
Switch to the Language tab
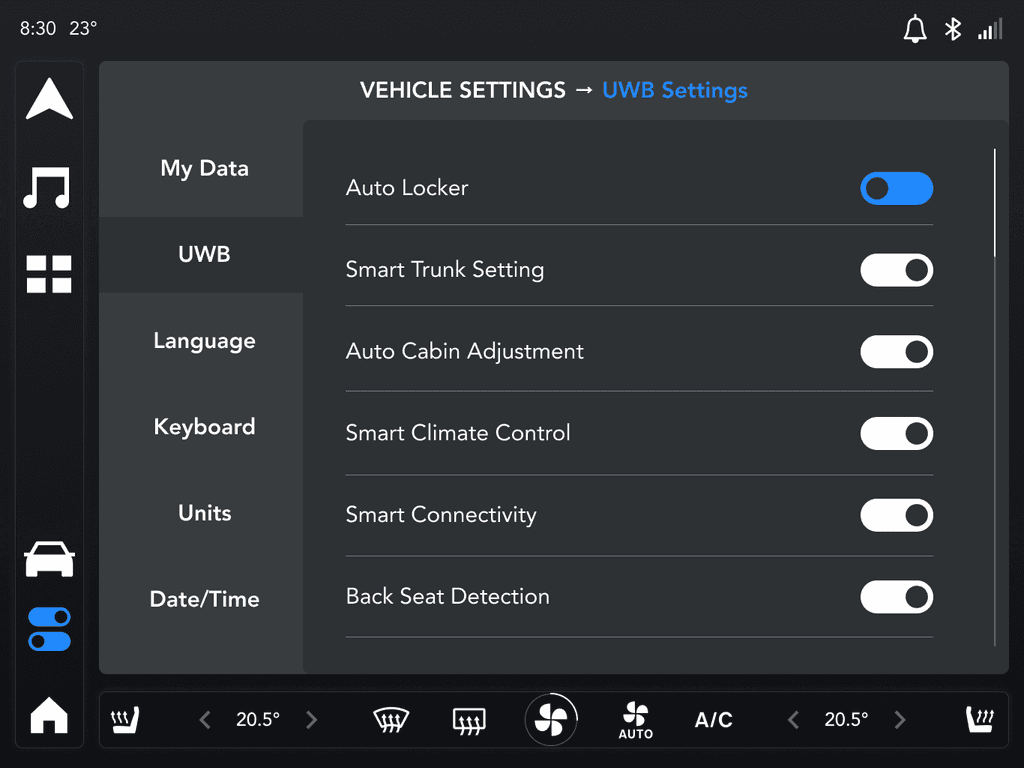[204, 341]
